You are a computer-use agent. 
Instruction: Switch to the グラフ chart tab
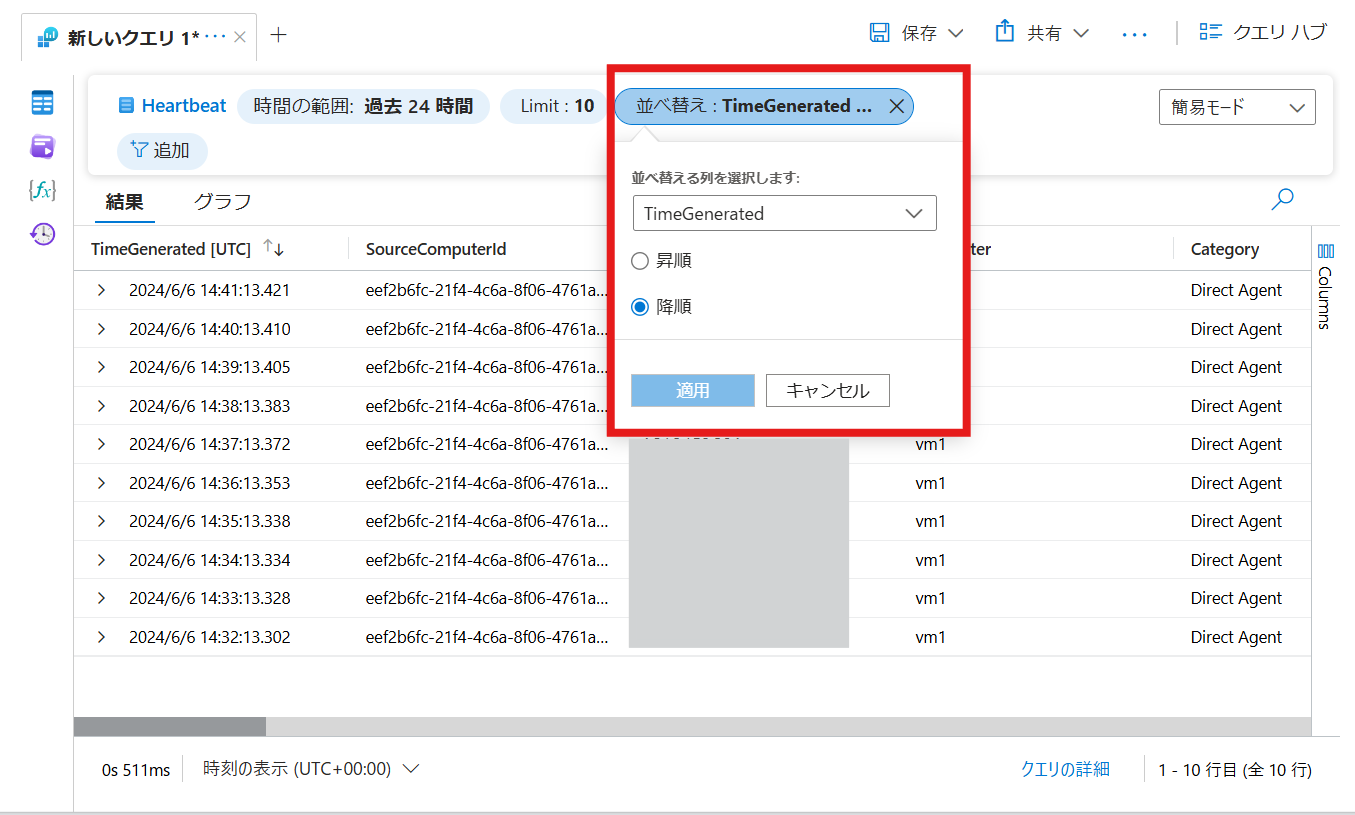point(222,202)
